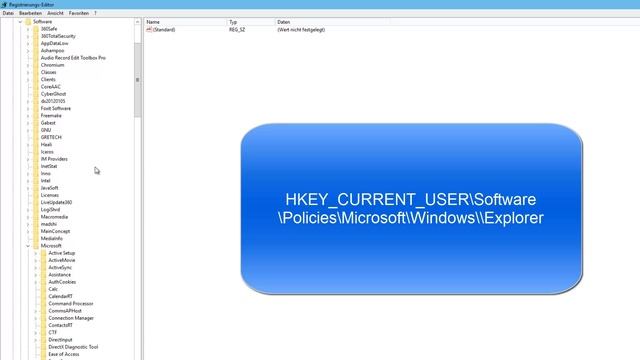
Task: Select the InetStat registry key
Action: 49,166
